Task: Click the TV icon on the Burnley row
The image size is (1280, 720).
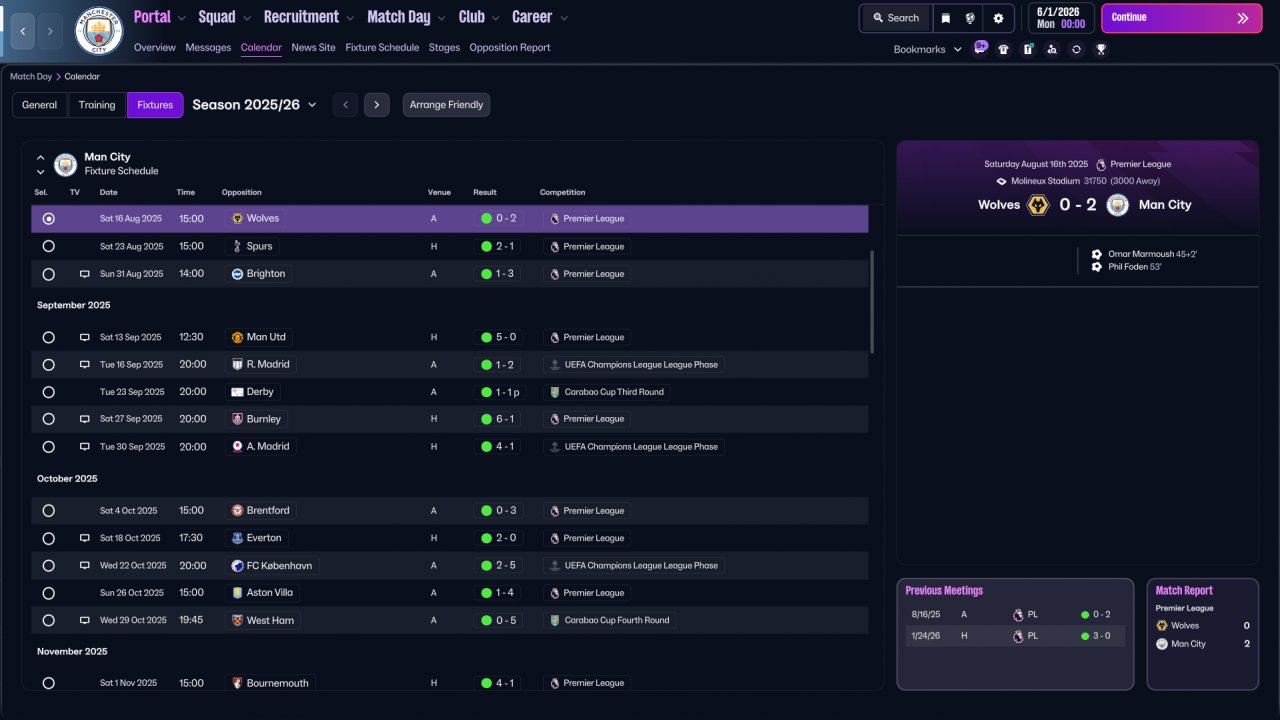Action: 85,419
